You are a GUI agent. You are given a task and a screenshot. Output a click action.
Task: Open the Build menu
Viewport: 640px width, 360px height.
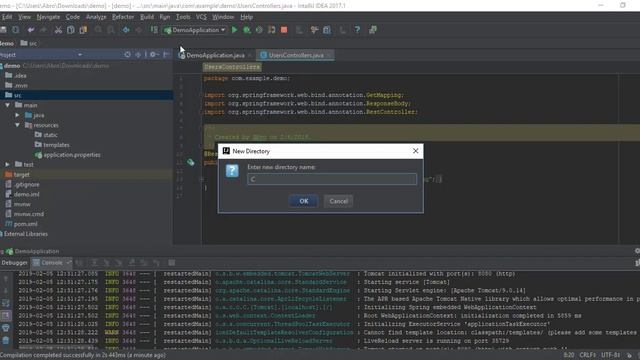[x=147, y=17]
